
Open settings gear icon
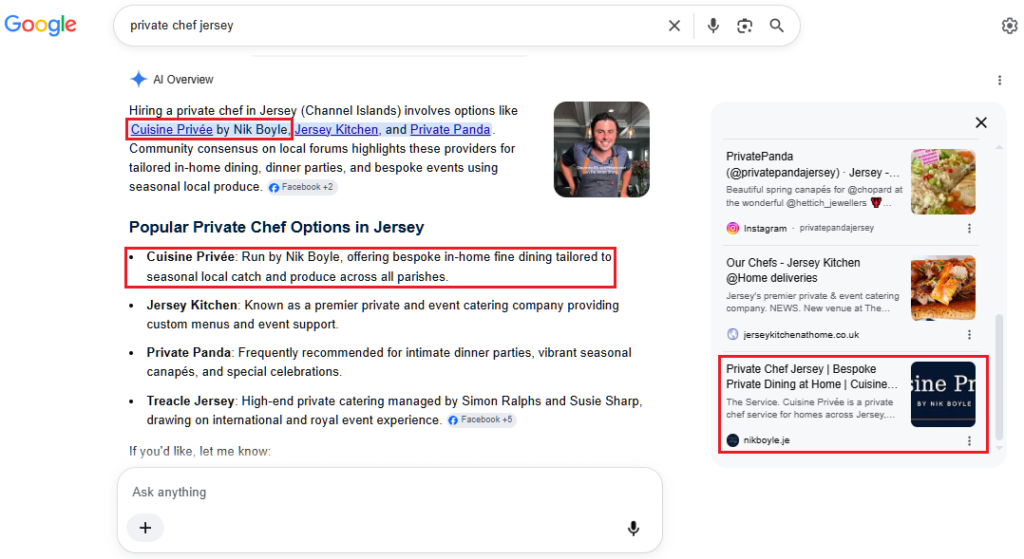tap(1010, 25)
